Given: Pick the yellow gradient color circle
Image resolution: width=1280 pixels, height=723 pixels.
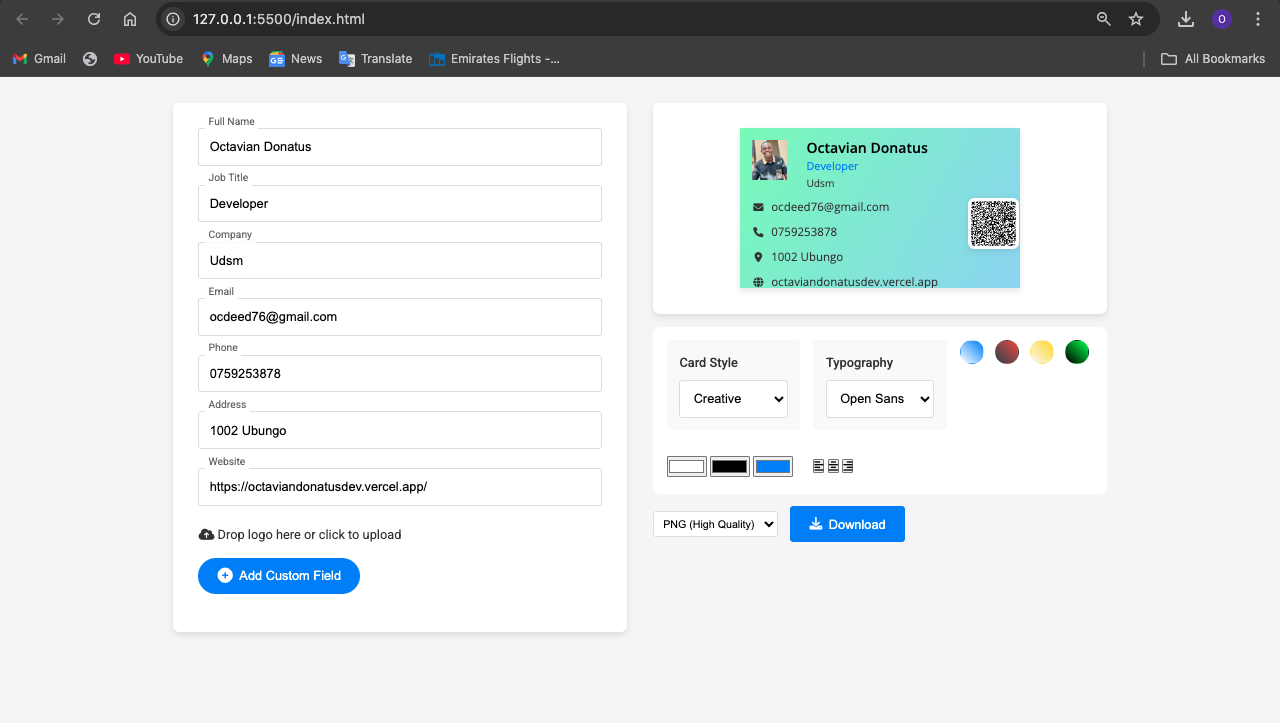Looking at the screenshot, I should (1042, 352).
